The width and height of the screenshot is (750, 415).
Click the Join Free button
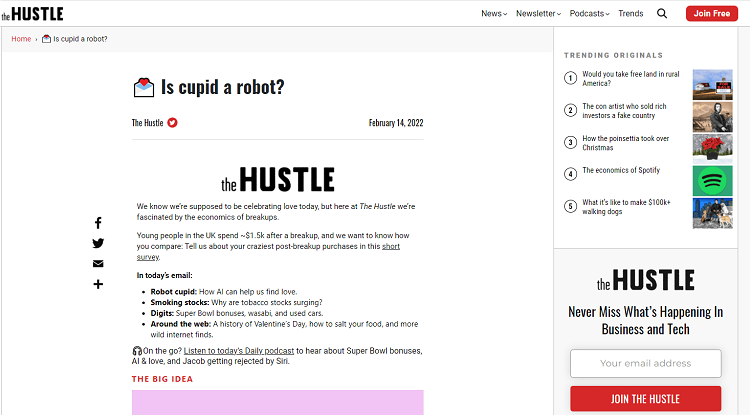[x=712, y=13]
